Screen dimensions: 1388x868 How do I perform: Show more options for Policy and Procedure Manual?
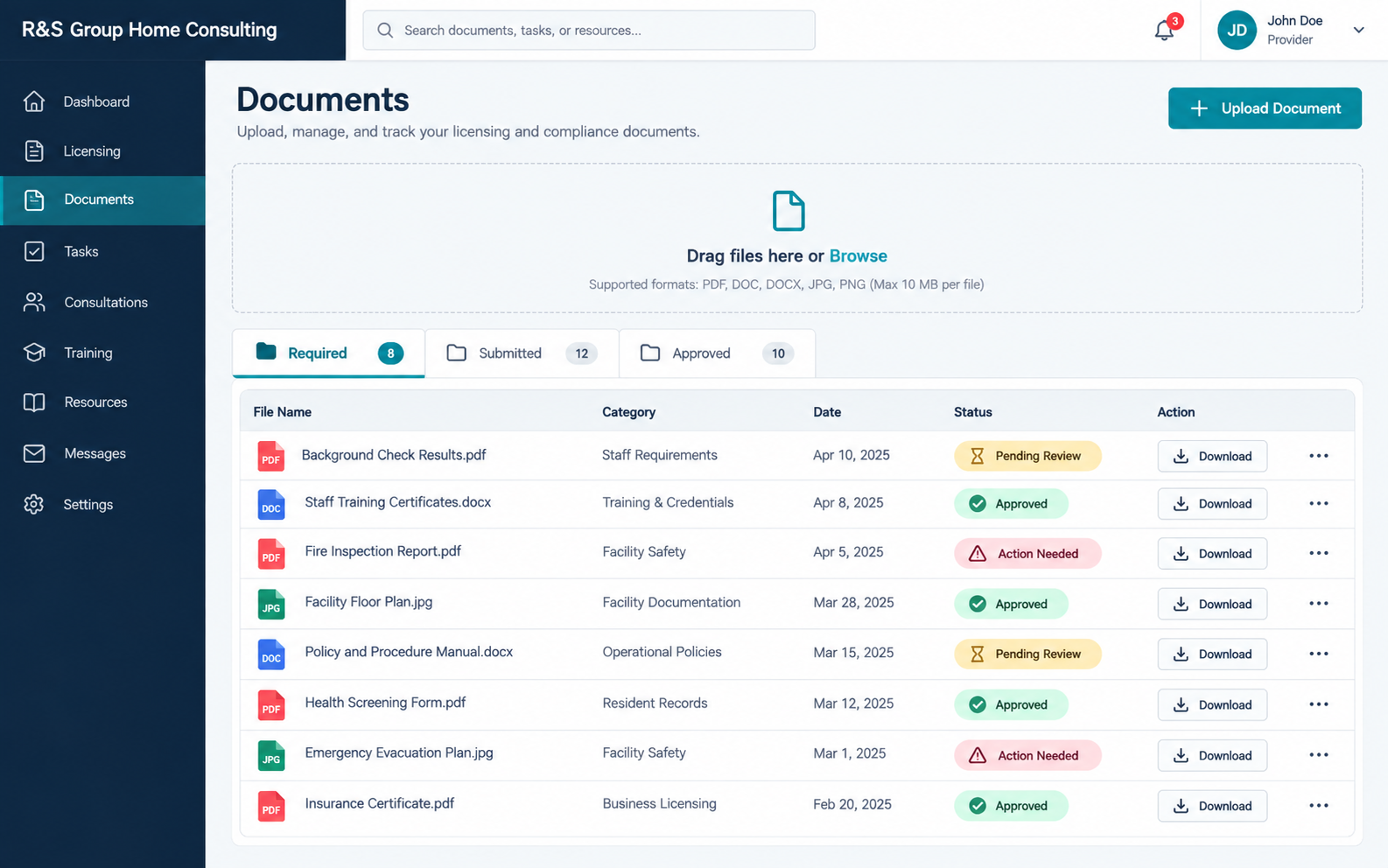(x=1319, y=654)
